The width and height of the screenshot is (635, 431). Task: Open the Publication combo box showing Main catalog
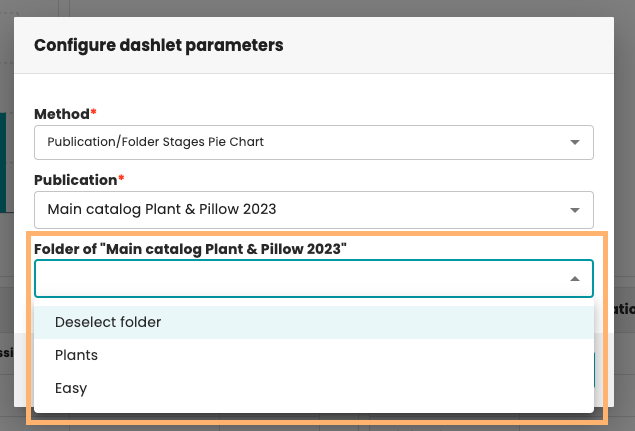tap(300, 210)
